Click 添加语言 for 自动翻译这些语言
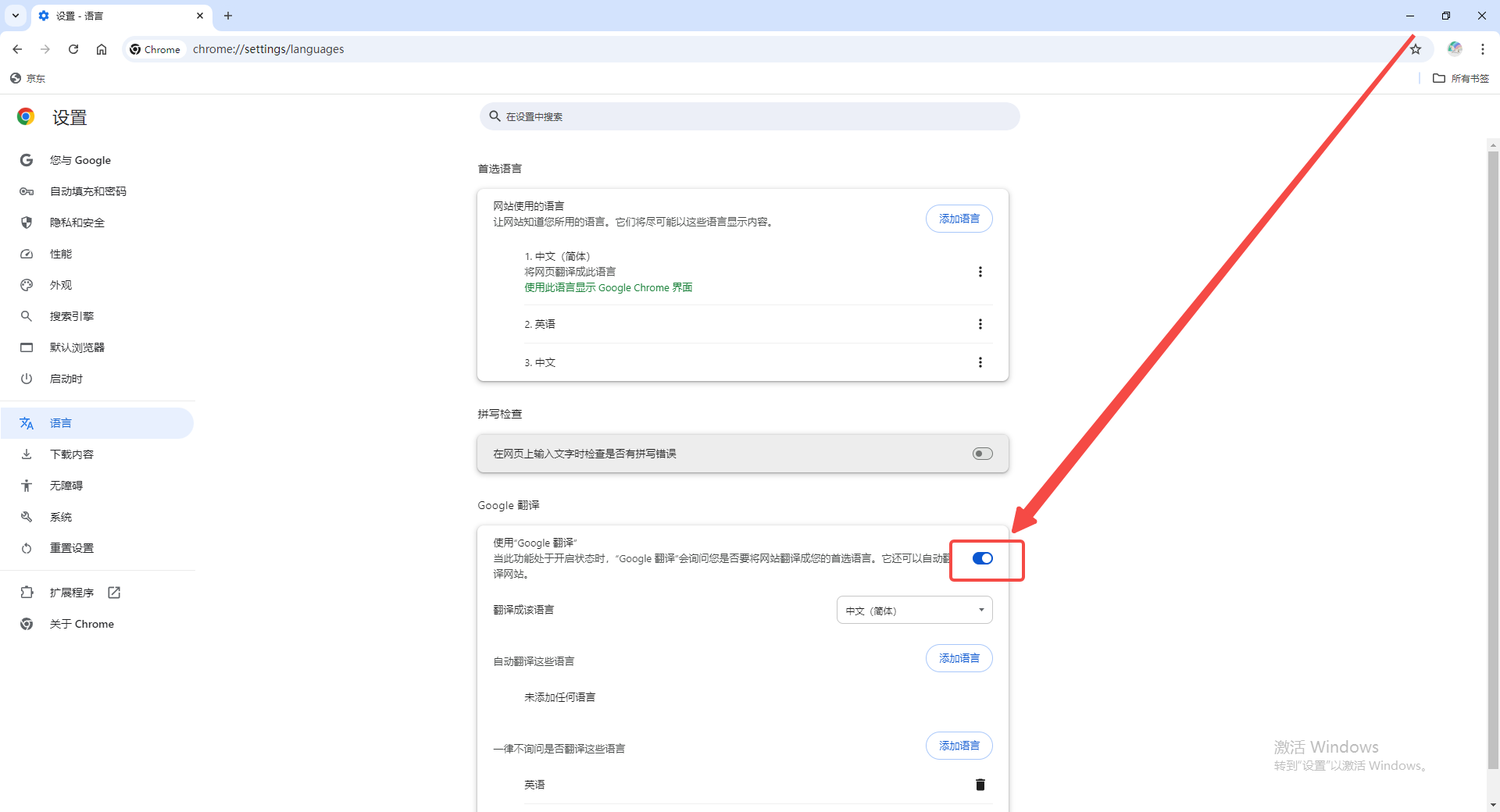The height and width of the screenshot is (812, 1500). pos(959,658)
